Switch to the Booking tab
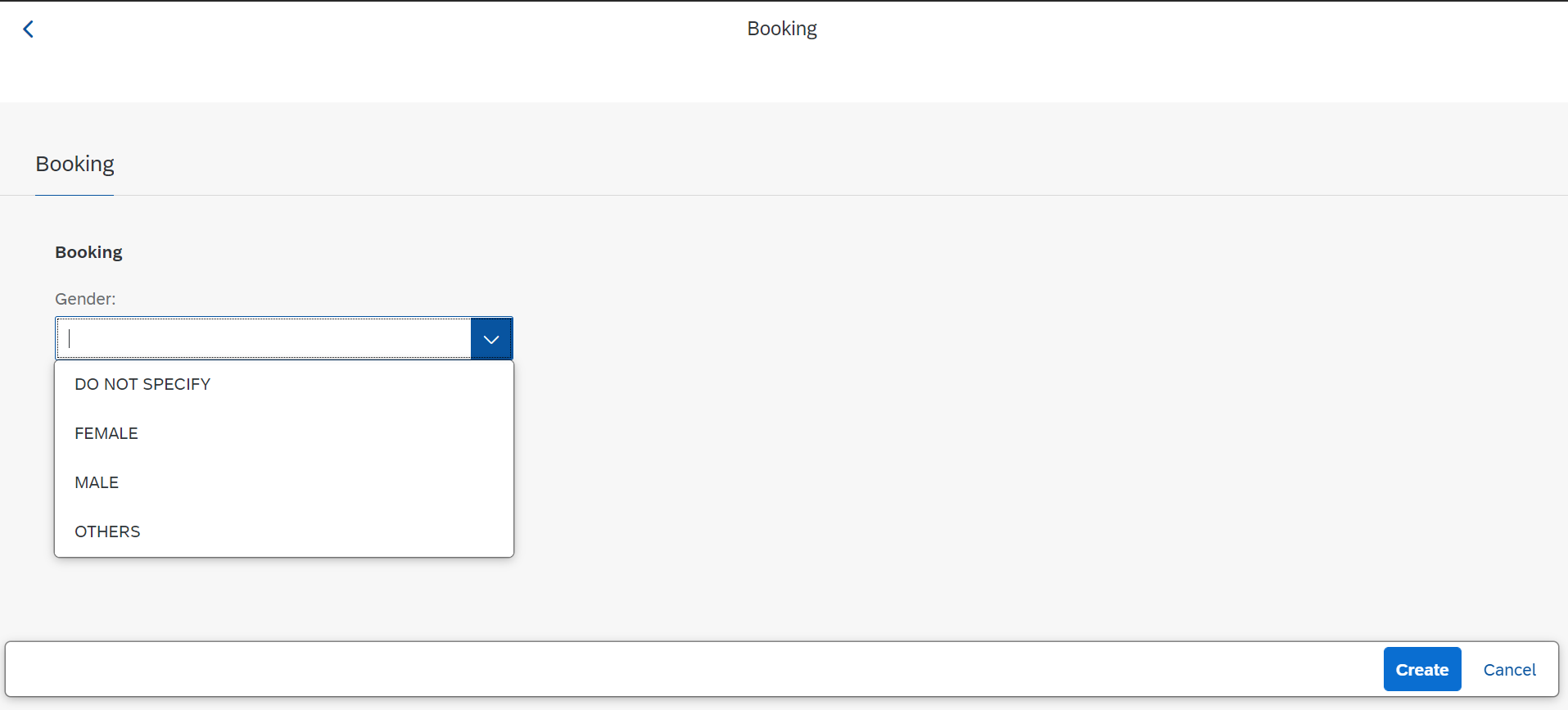Image resolution: width=1568 pixels, height=710 pixels. 75,164
